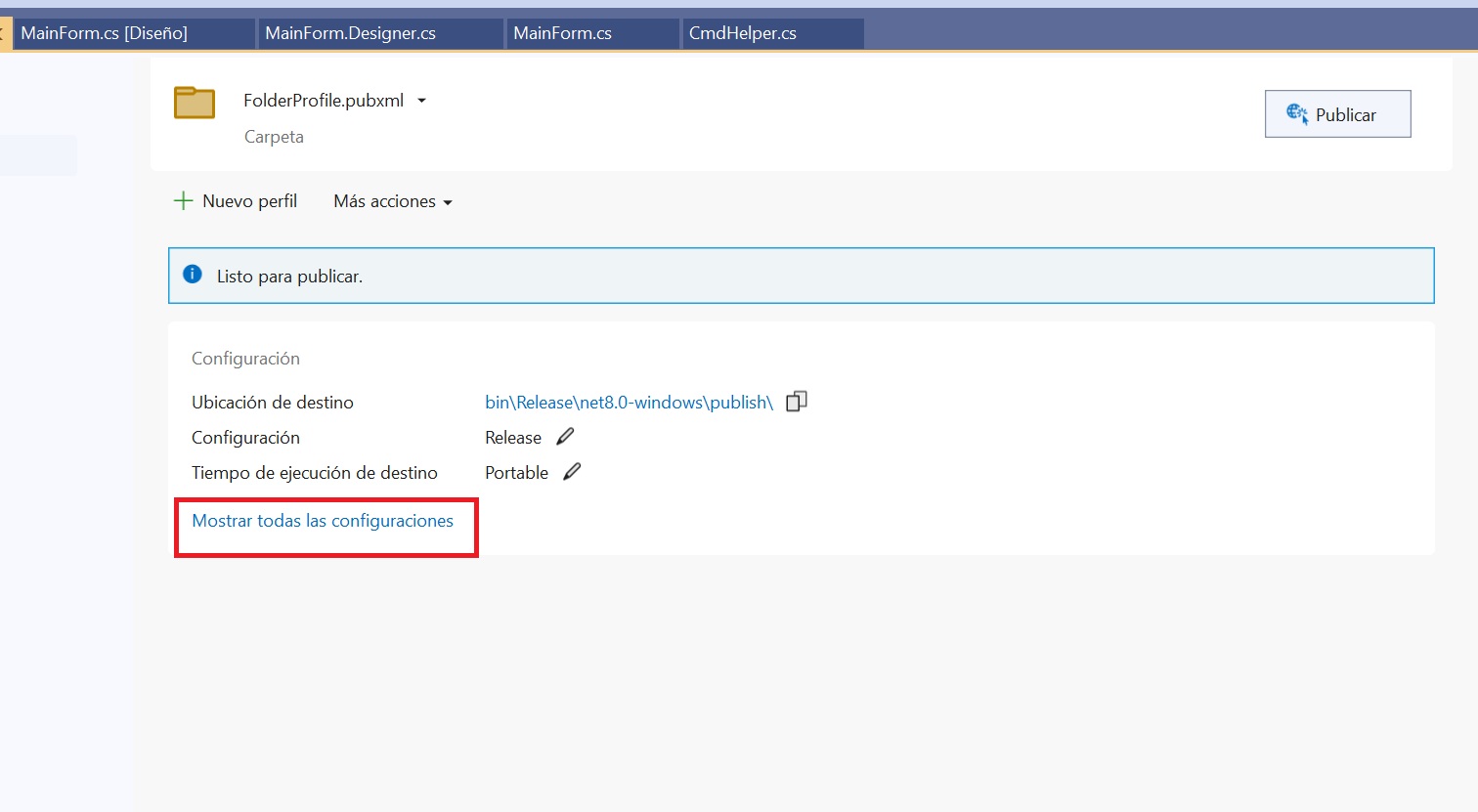This screenshot has height=812, width=1478.
Task: Click the pencil icon next to Portable
Action: pyautogui.click(x=572, y=472)
